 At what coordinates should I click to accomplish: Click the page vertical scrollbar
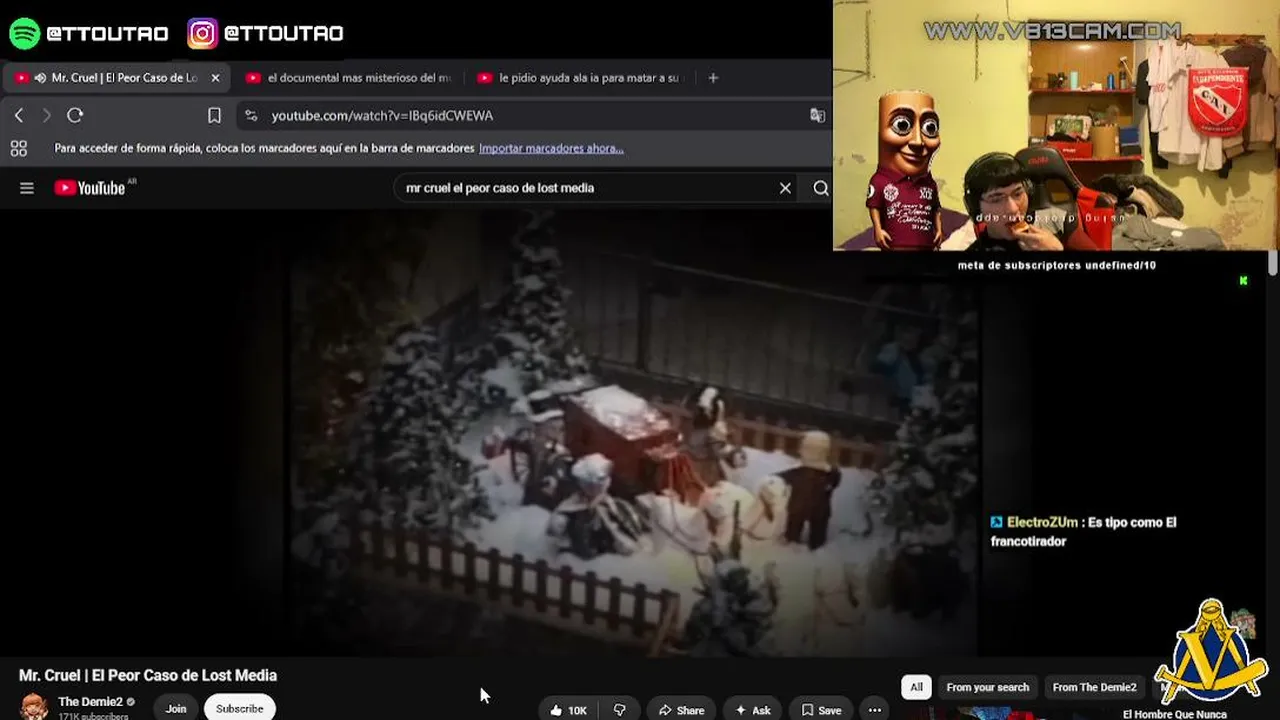pyautogui.click(x=1273, y=263)
